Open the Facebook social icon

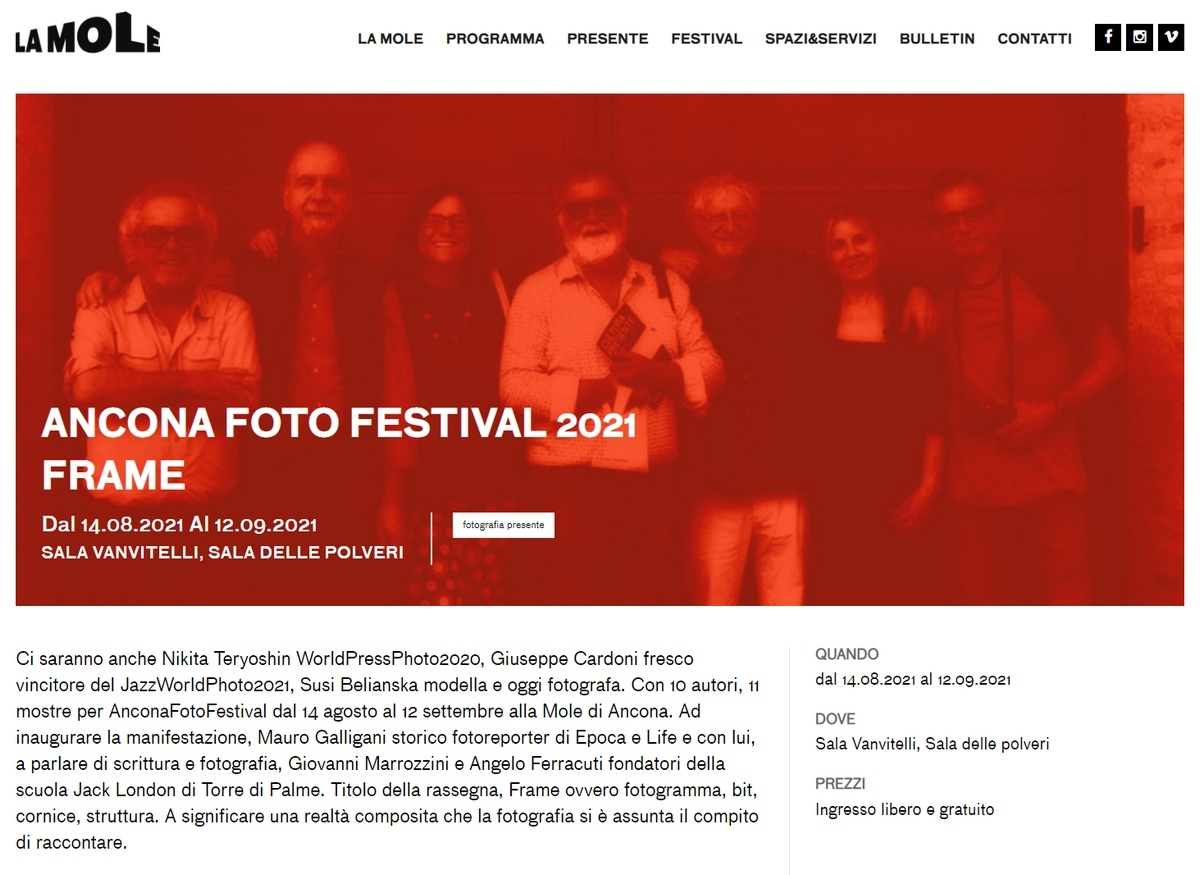pyautogui.click(x=1108, y=38)
